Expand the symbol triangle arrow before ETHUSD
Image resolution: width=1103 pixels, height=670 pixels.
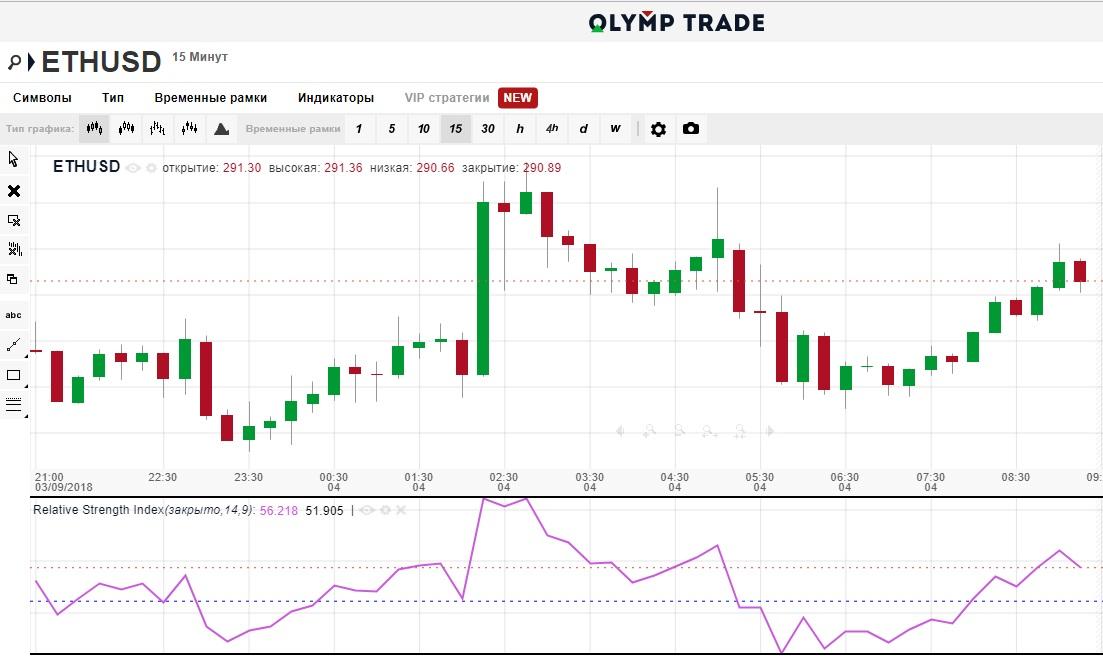click(31, 62)
